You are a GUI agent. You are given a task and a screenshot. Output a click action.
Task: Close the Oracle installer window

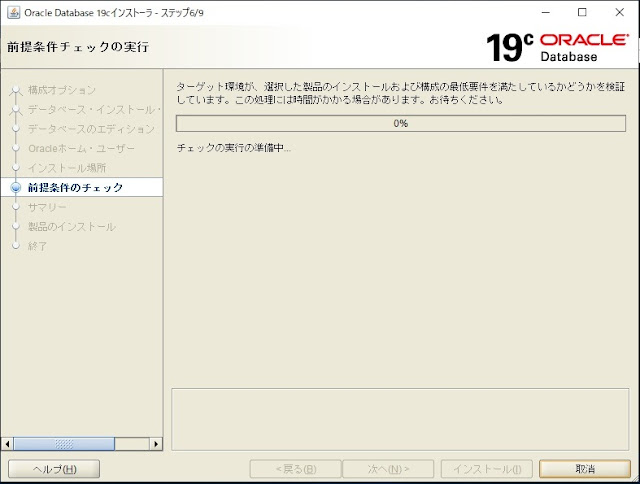[620, 13]
